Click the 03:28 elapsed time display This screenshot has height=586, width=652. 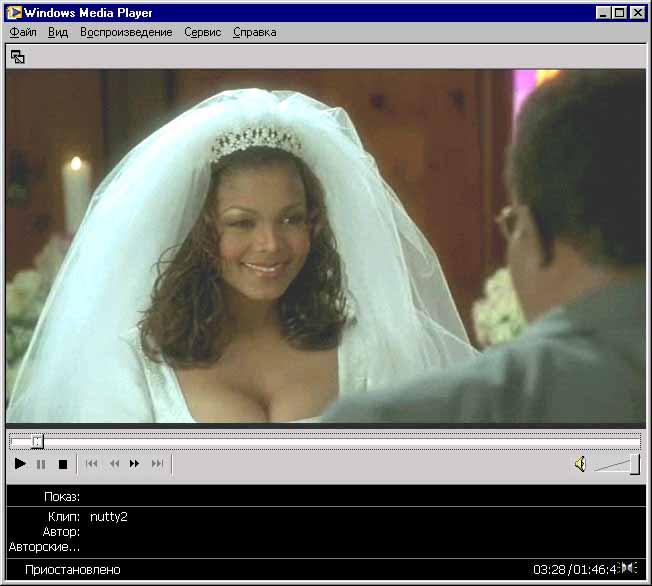(x=550, y=569)
